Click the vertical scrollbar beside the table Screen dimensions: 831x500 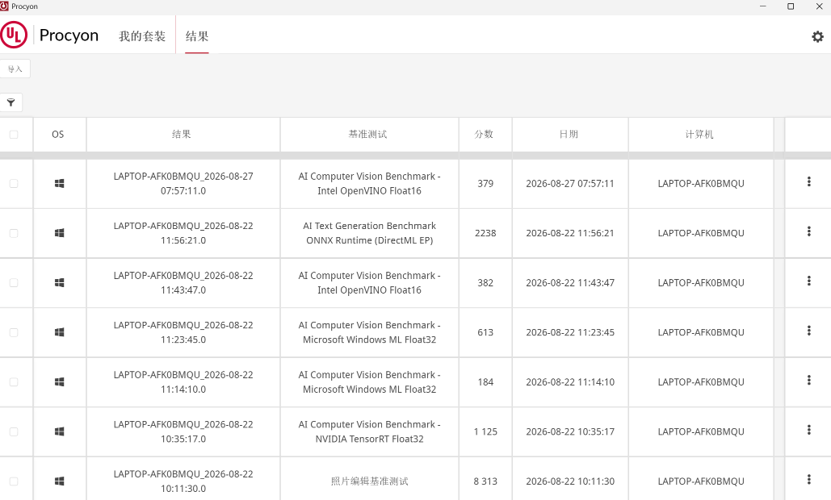pyautogui.click(x=779, y=309)
